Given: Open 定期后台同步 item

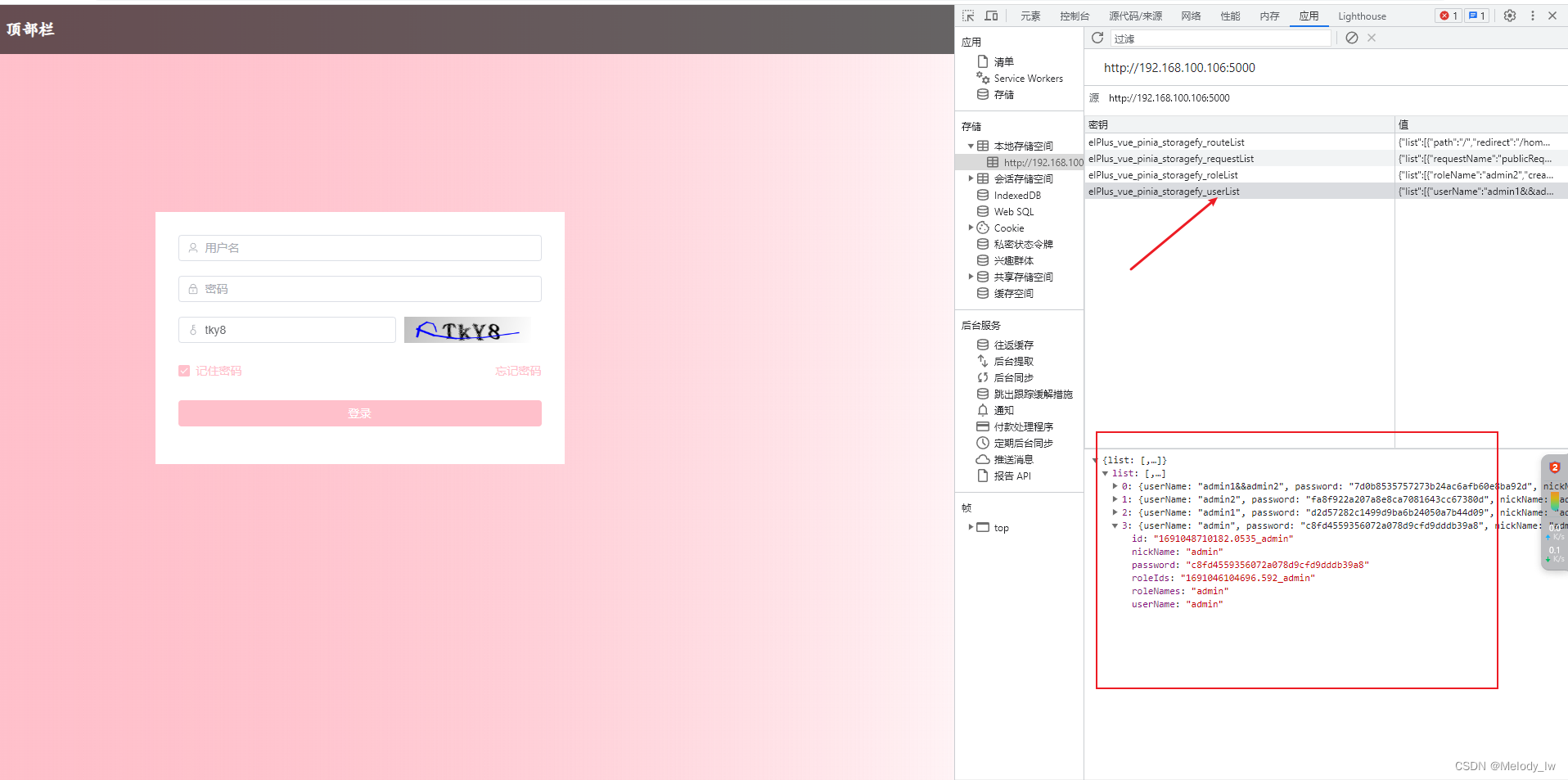Looking at the screenshot, I should click(1023, 443).
